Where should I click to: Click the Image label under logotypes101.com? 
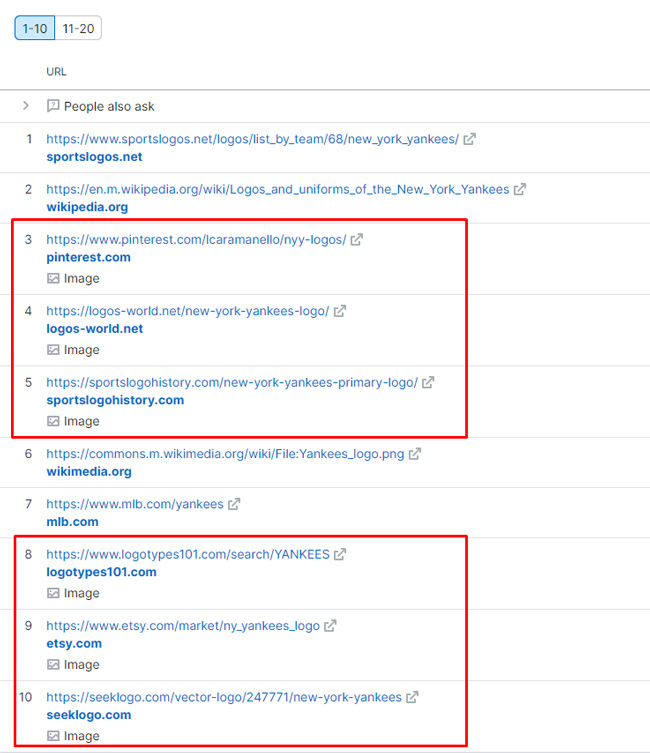coord(82,593)
